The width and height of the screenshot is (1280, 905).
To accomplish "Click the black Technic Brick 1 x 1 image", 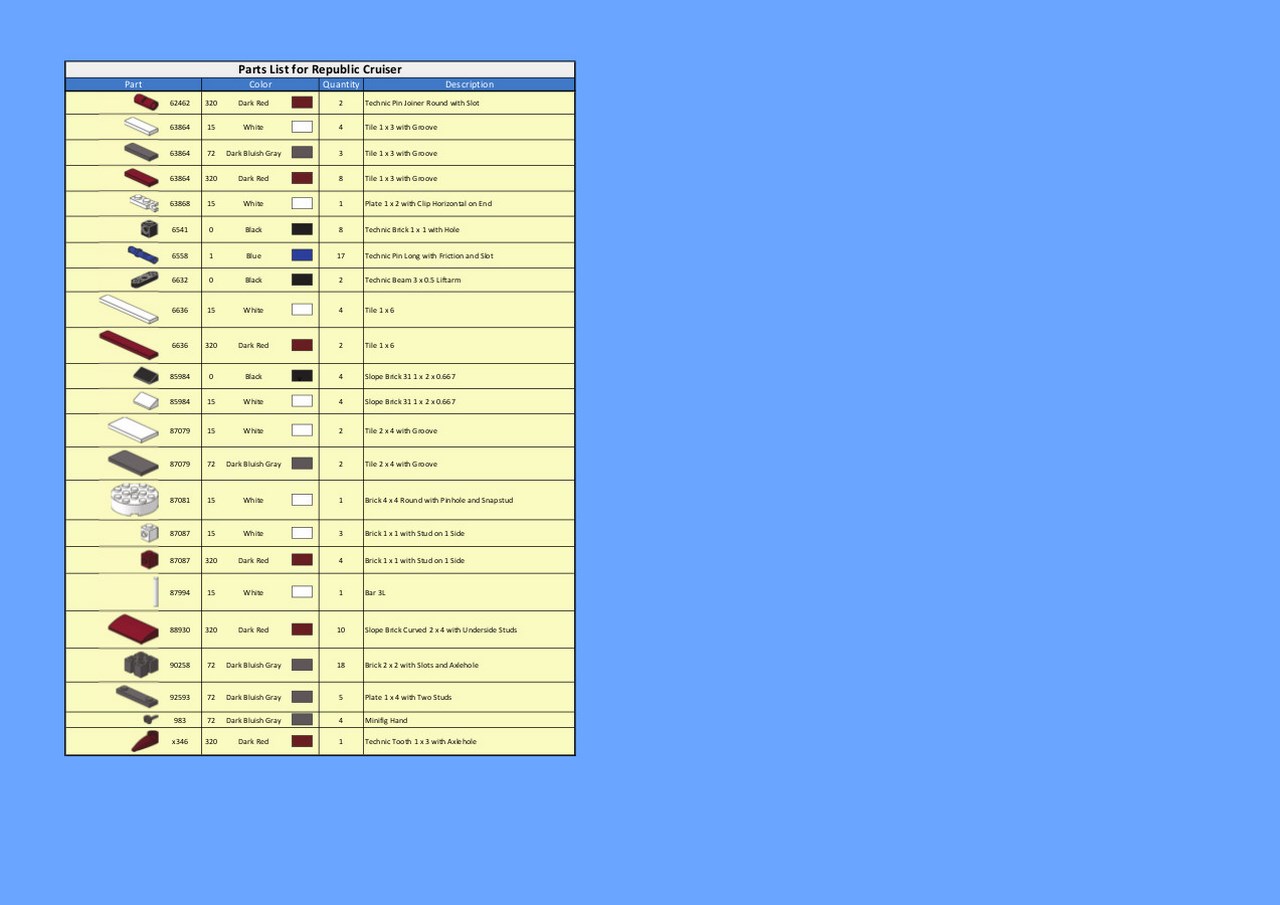I will tap(149, 229).
